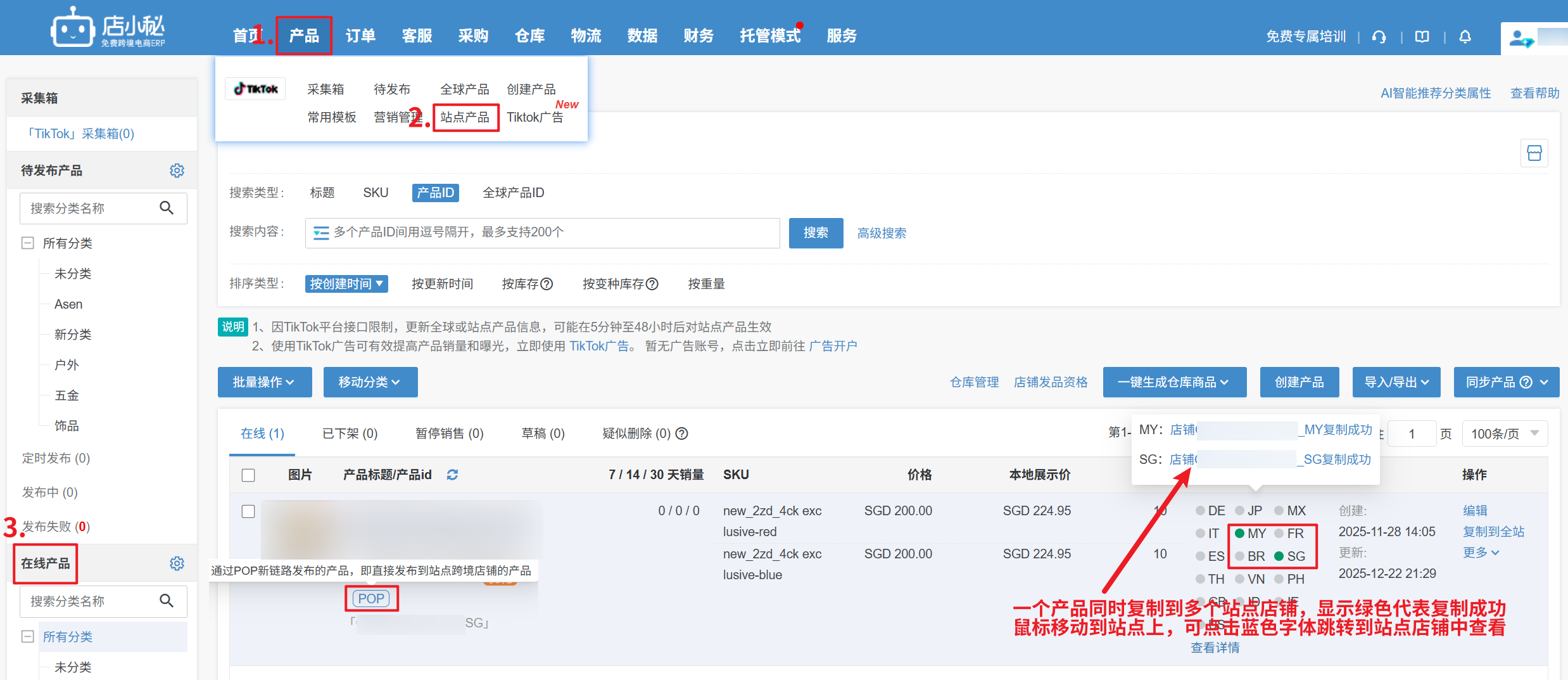This screenshot has height=680, width=1568.
Task: Click the settings gear beside 待发布产品
Action: coord(177,170)
